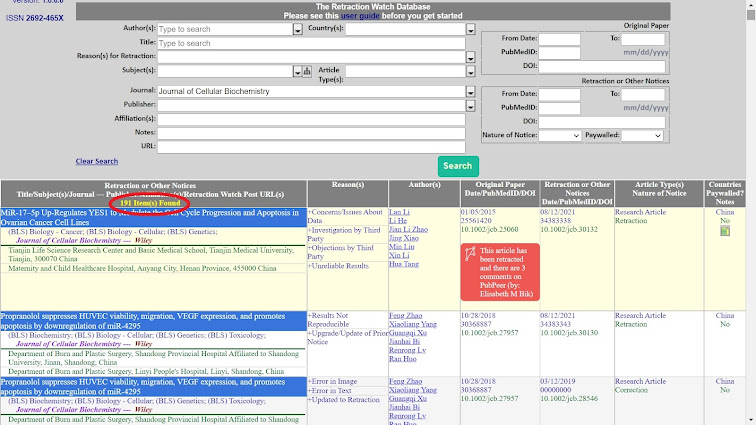The image size is (756, 425).
Task: Expand the Publisher dropdown arrow
Action: [x=470, y=105]
